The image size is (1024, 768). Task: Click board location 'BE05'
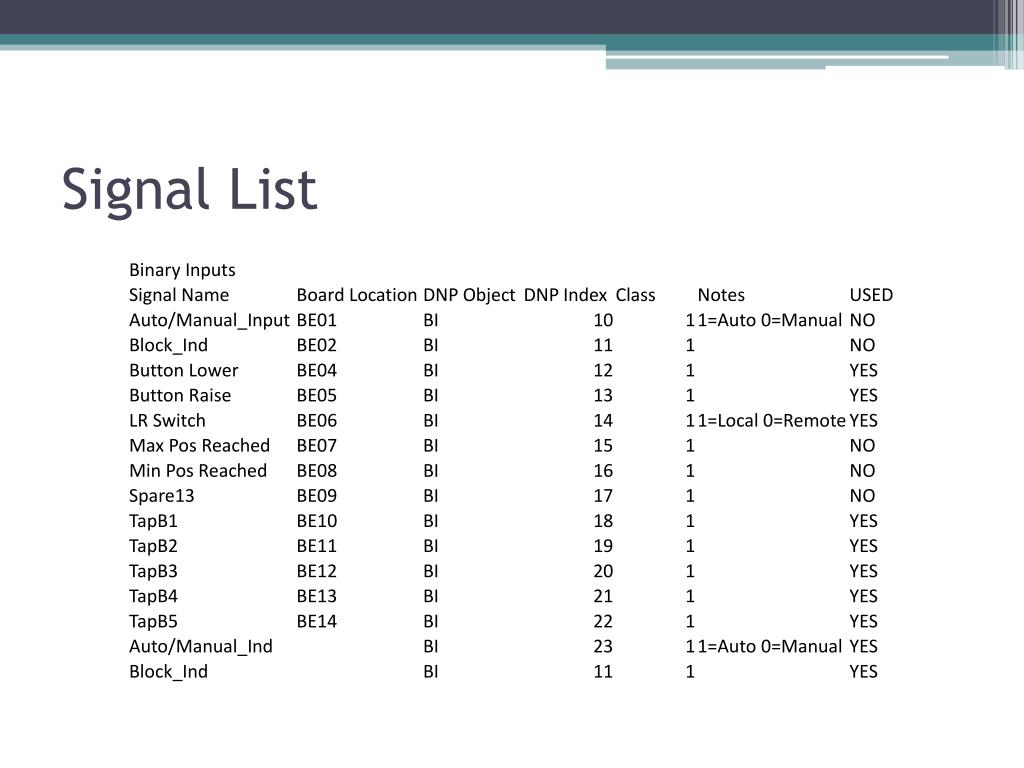tap(317, 396)
